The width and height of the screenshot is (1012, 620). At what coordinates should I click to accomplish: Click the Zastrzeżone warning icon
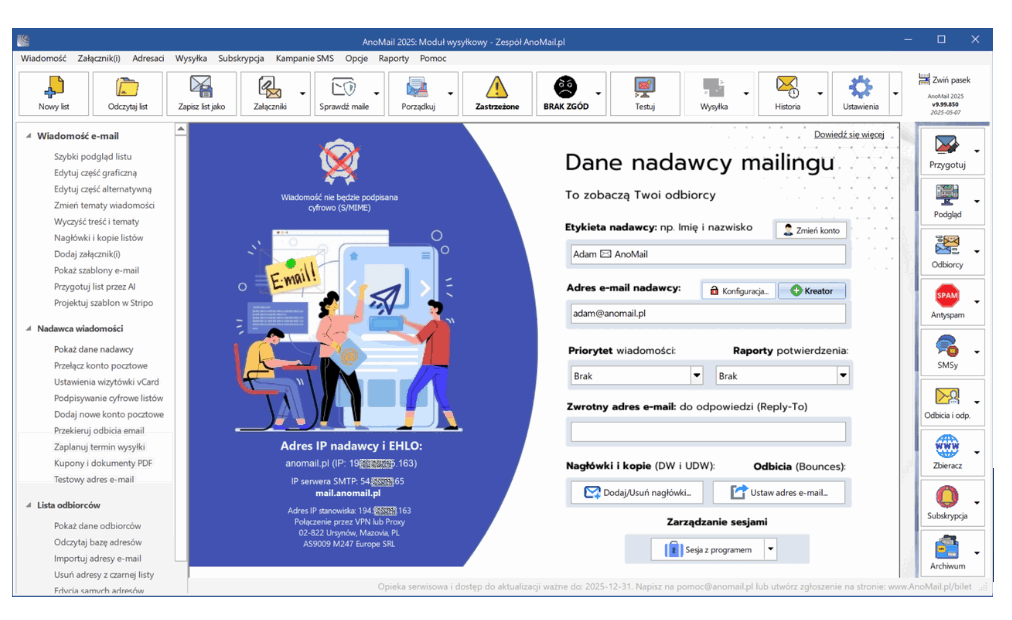tap(497, 87)
